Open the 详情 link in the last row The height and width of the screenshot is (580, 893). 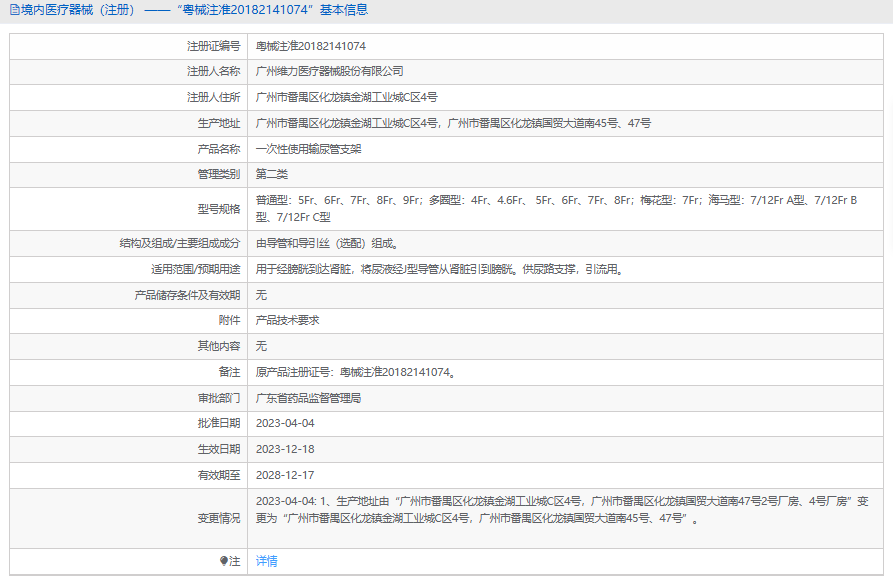point(267,562)
